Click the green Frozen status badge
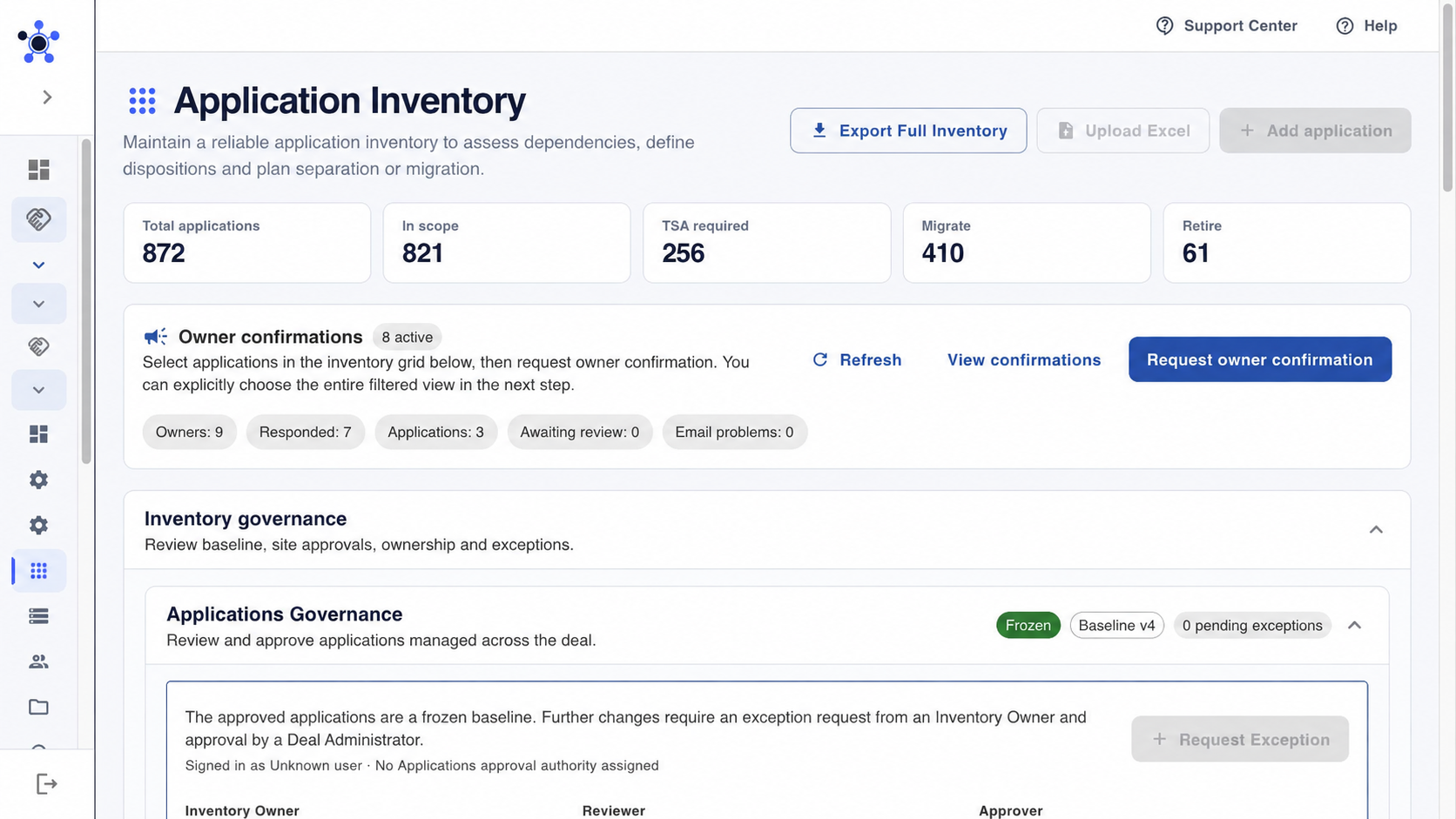This screenshot has width=1456, height=819. pyautogui.click(x=1028, y=625)
